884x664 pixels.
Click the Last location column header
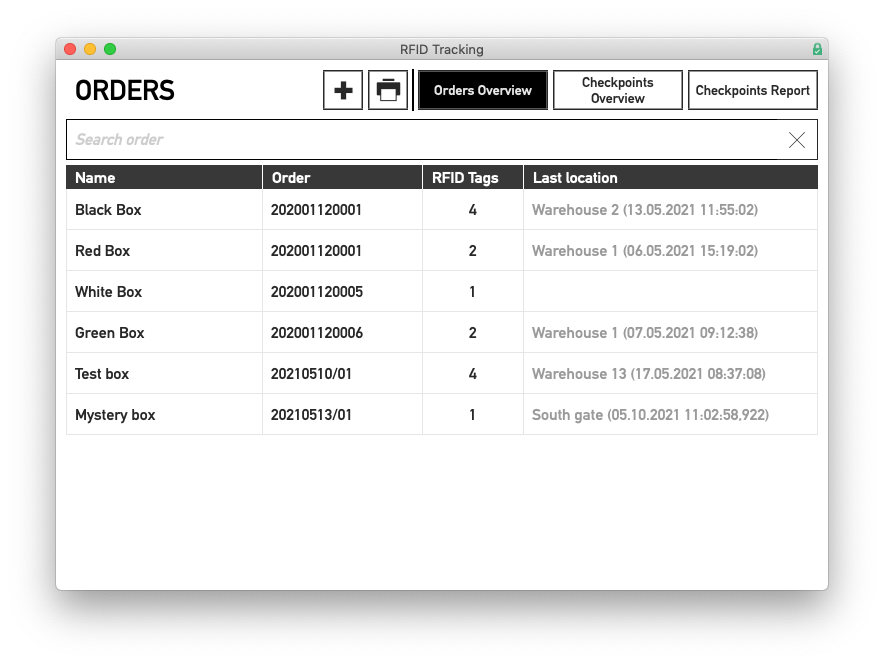coord(578,177)
